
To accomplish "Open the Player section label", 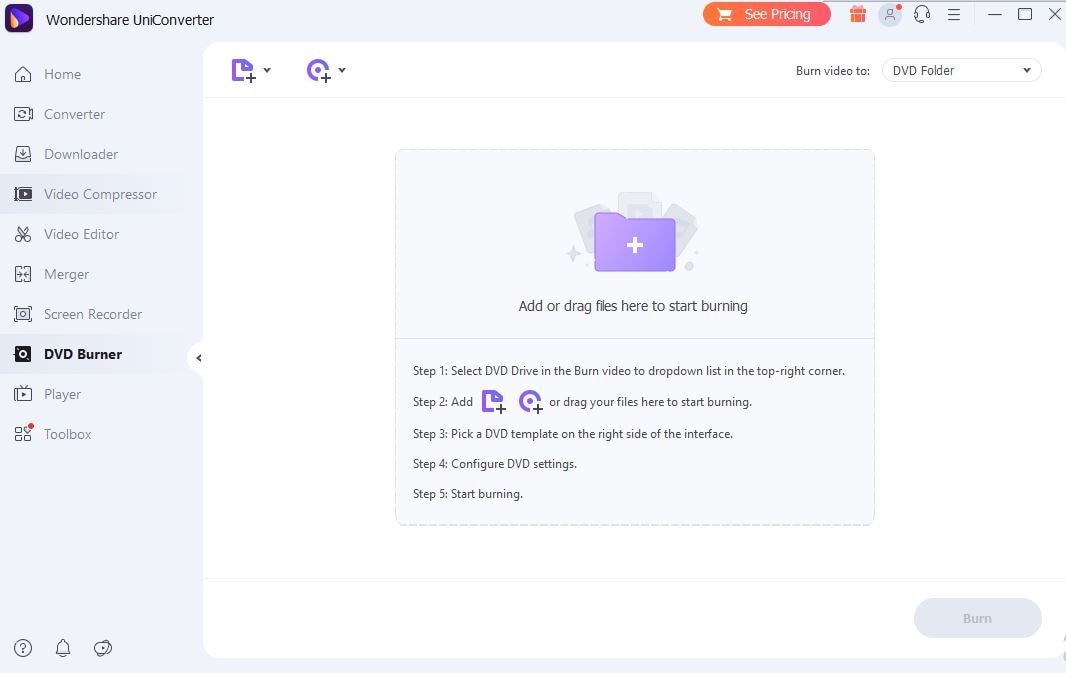I will pyautogui.click(x=63, y=394).
